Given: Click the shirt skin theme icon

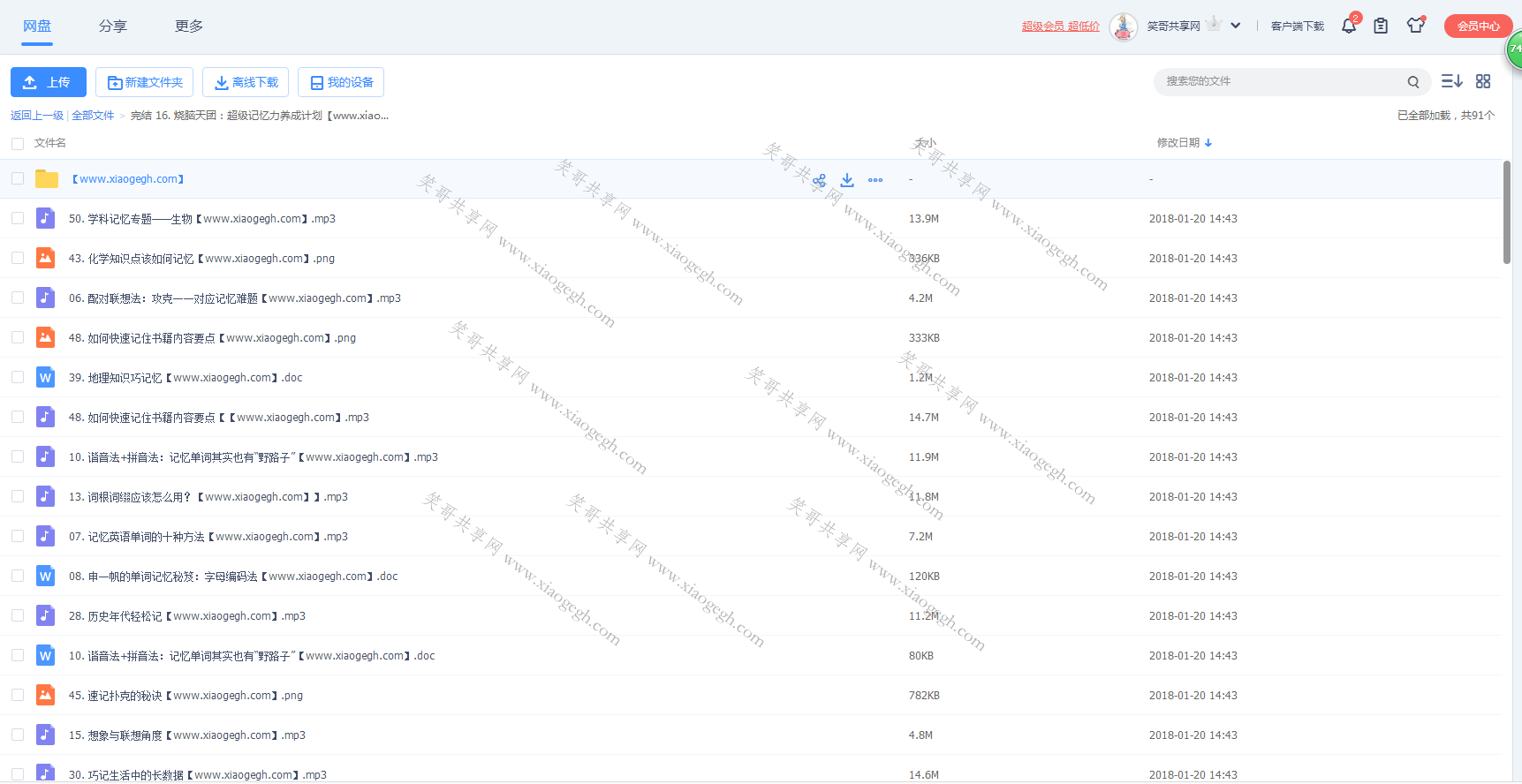Looking at the screenshot, I should coord(1416,26).
